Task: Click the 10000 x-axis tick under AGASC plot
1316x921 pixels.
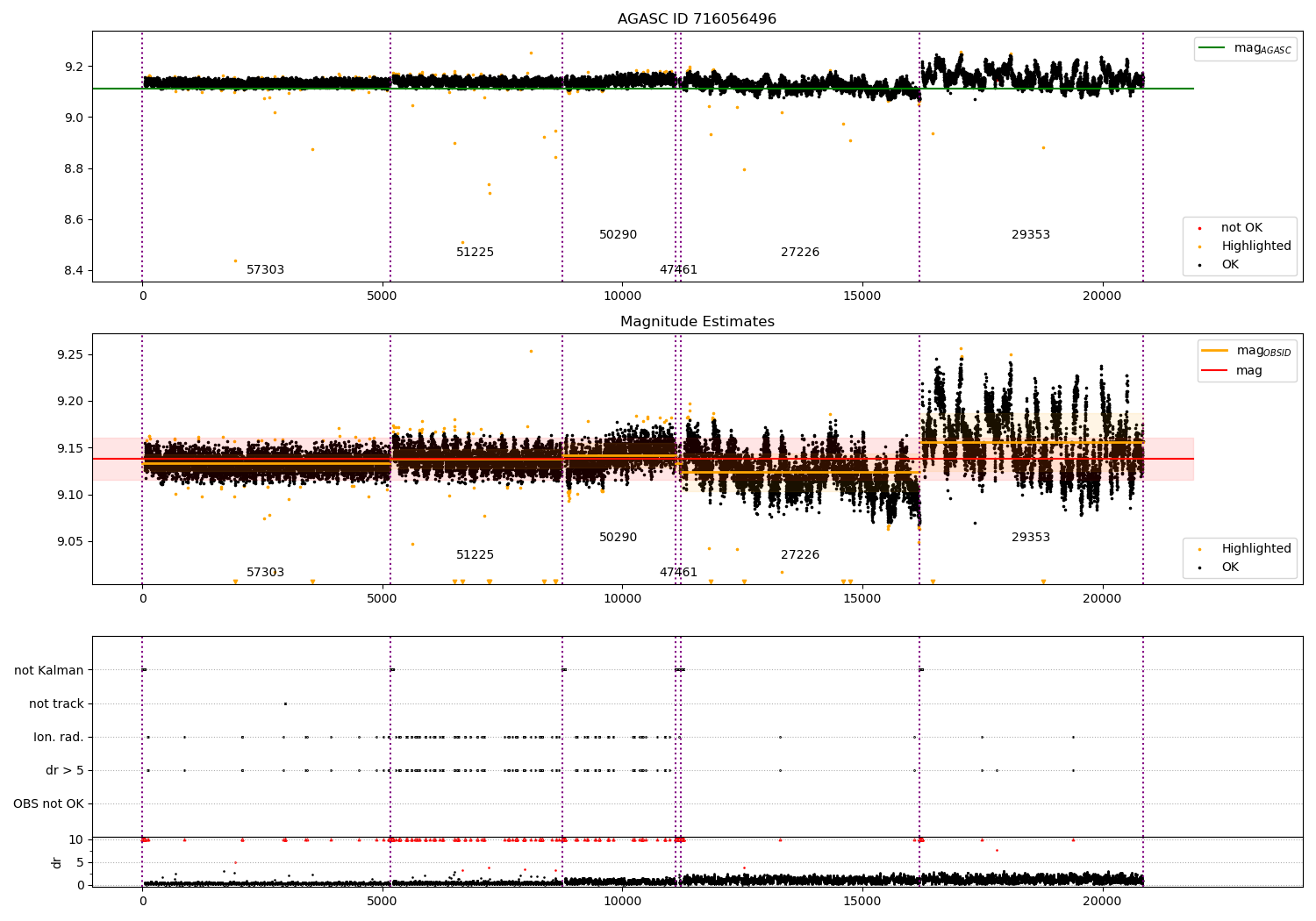Action: coord(622,296)
